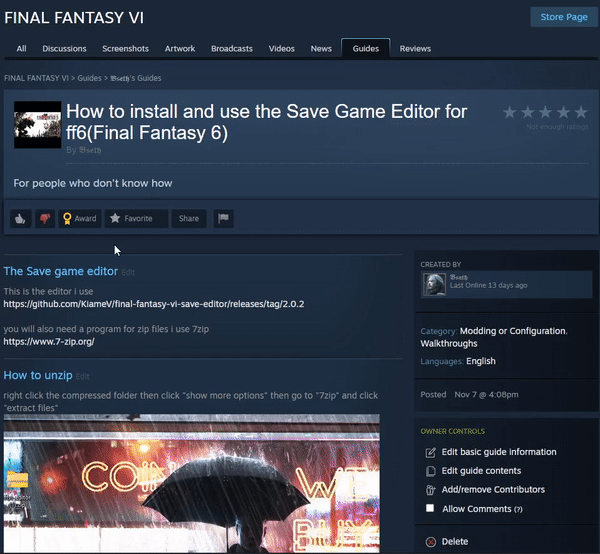Open the 7-zip.org link
This screenshot has width=600, height=554.
tap(49, 342)
